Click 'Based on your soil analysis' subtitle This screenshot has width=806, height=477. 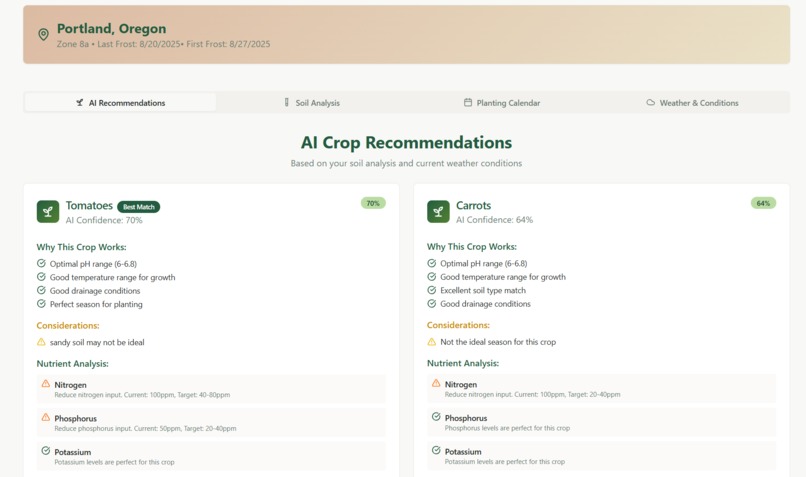406,163
